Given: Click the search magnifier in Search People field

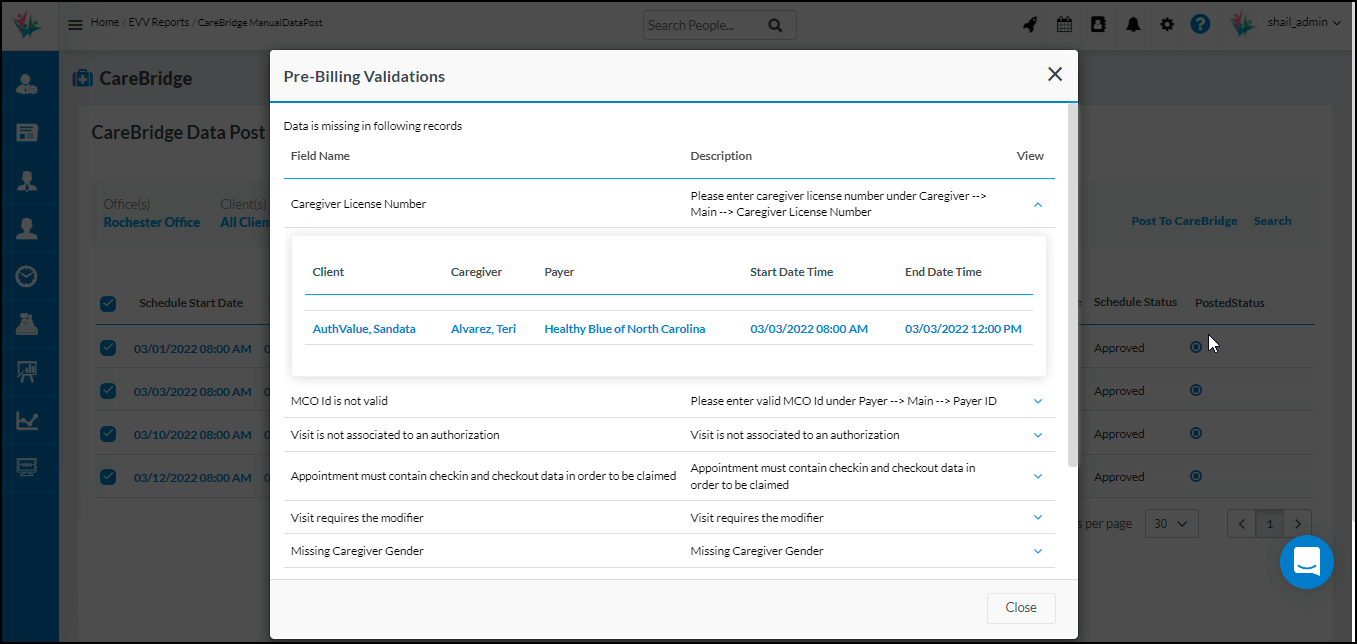Looking at the screenshot, I should (x=776, y=24).
